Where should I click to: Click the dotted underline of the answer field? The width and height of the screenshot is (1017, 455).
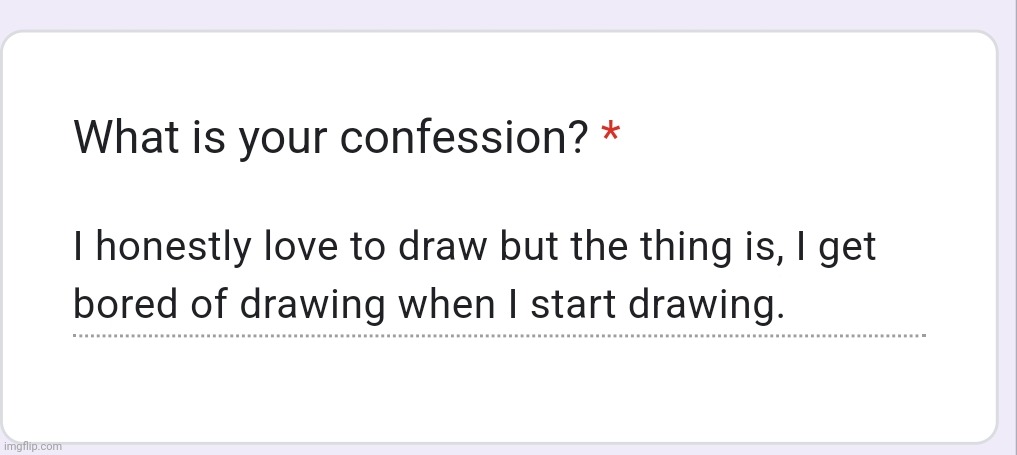(499, 336)
